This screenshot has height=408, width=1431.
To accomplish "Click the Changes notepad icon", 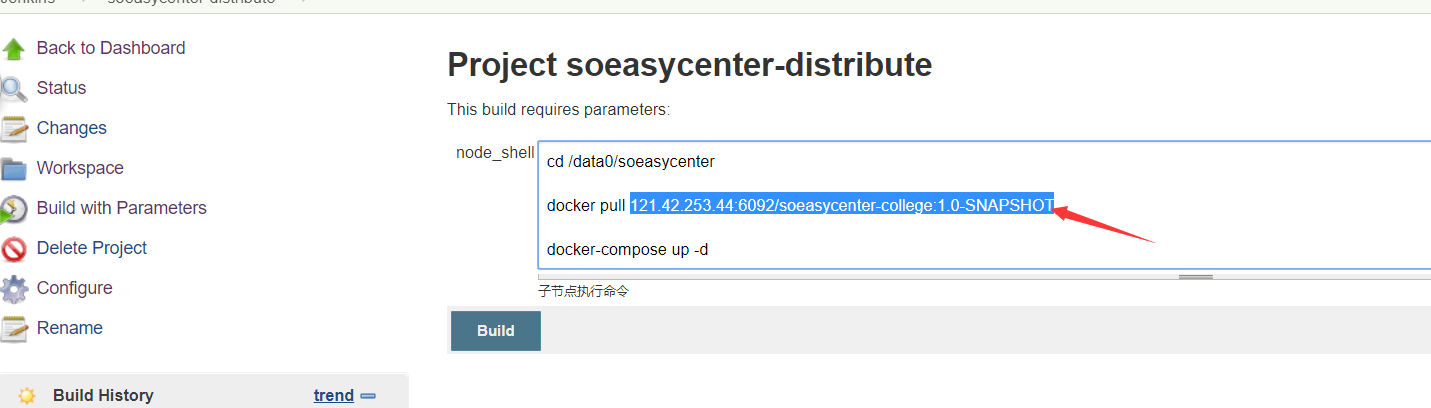I will click(x=13, y=129).
